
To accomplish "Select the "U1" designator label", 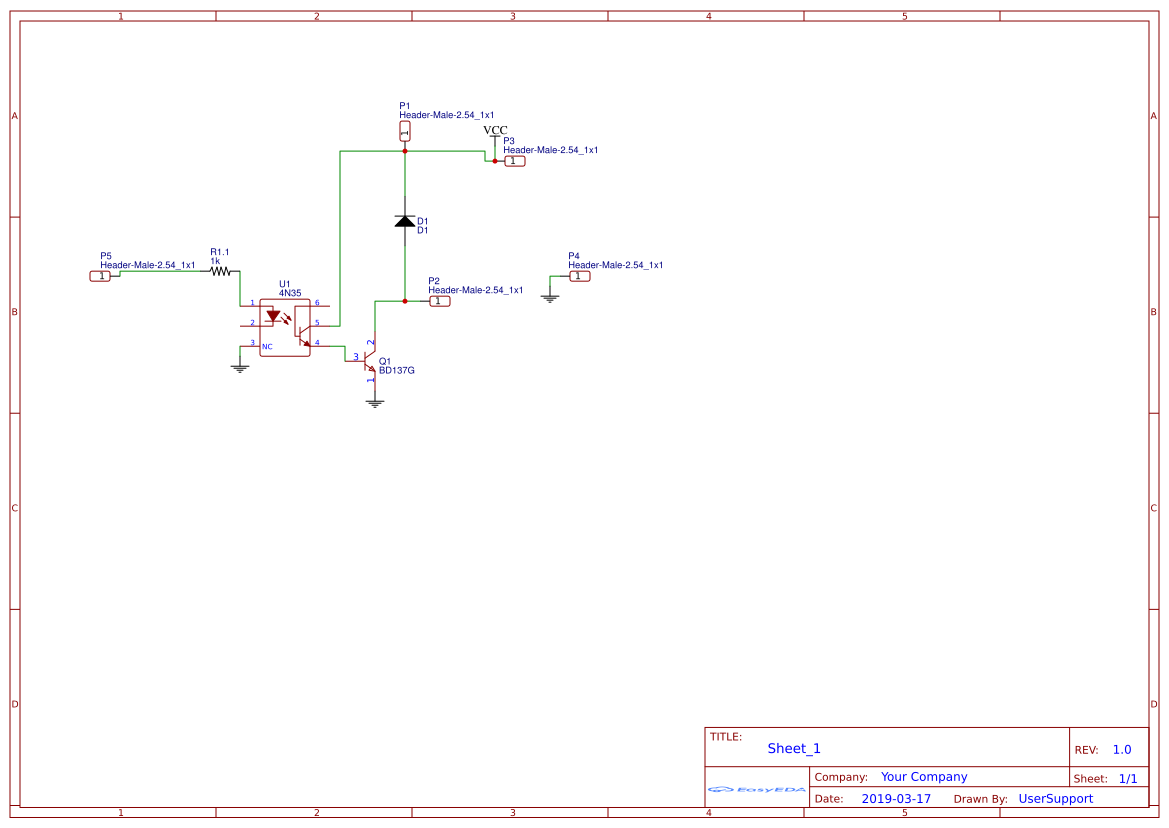I will pos(285,284).
